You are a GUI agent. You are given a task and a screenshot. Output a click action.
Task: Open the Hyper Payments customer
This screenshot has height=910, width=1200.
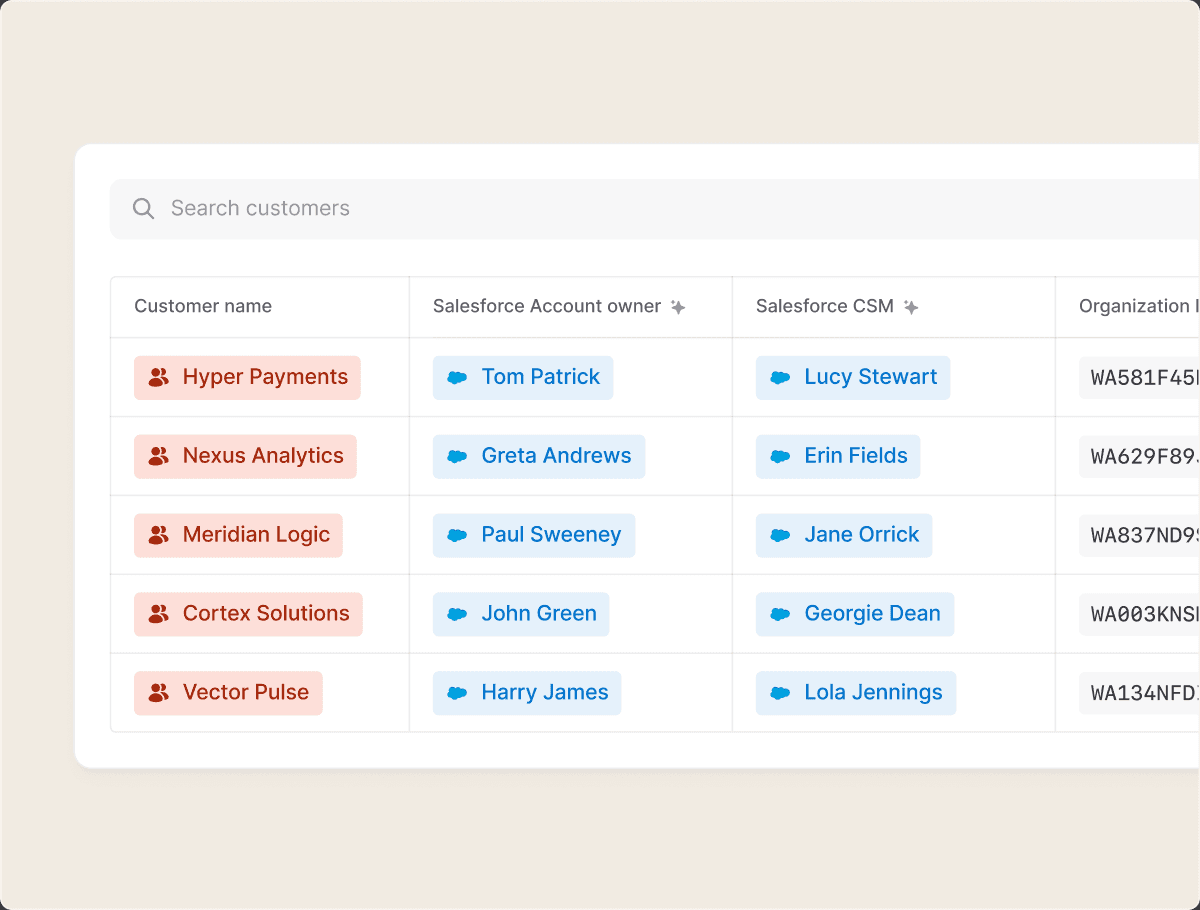(x=247, y=378)
